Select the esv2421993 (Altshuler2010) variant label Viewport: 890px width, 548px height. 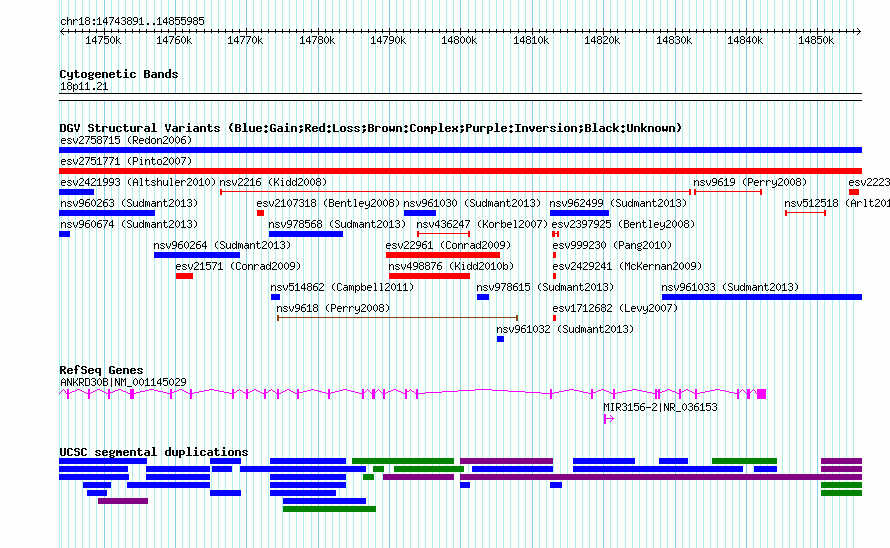[138, 182]
